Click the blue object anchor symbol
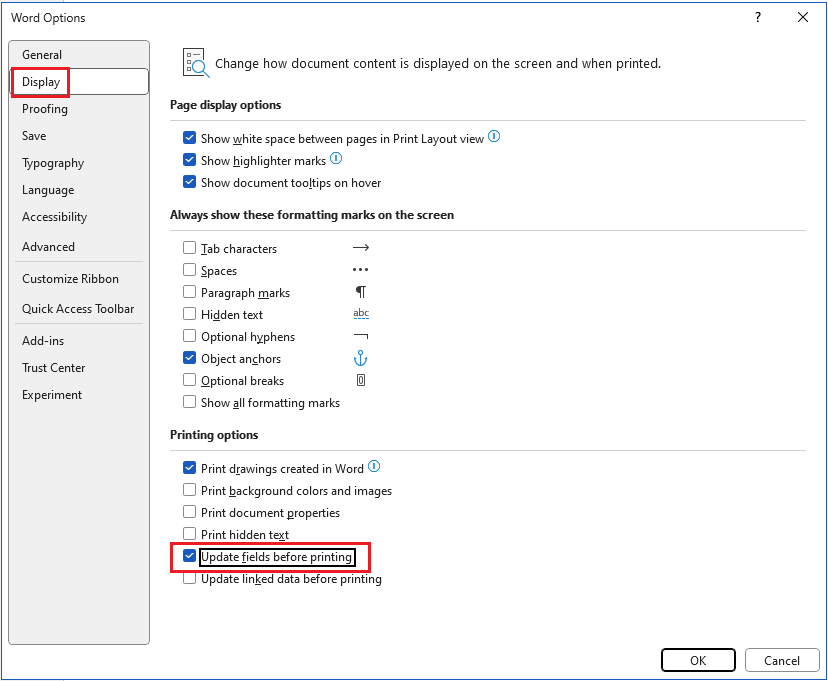 (360, 358)
